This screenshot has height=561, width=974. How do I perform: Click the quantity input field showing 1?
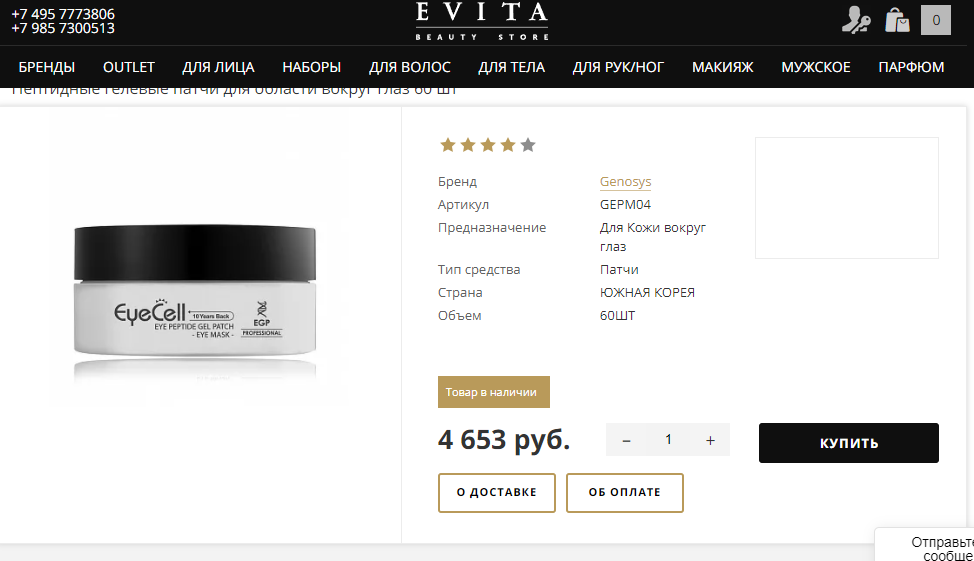tap(668, 440)
